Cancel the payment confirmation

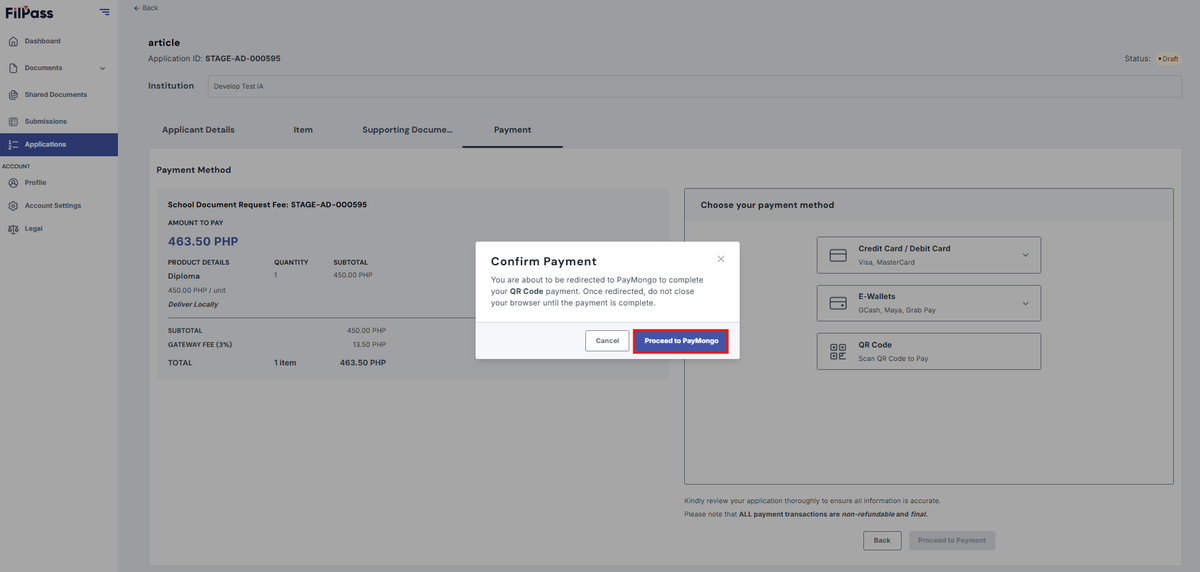[607, 341]
